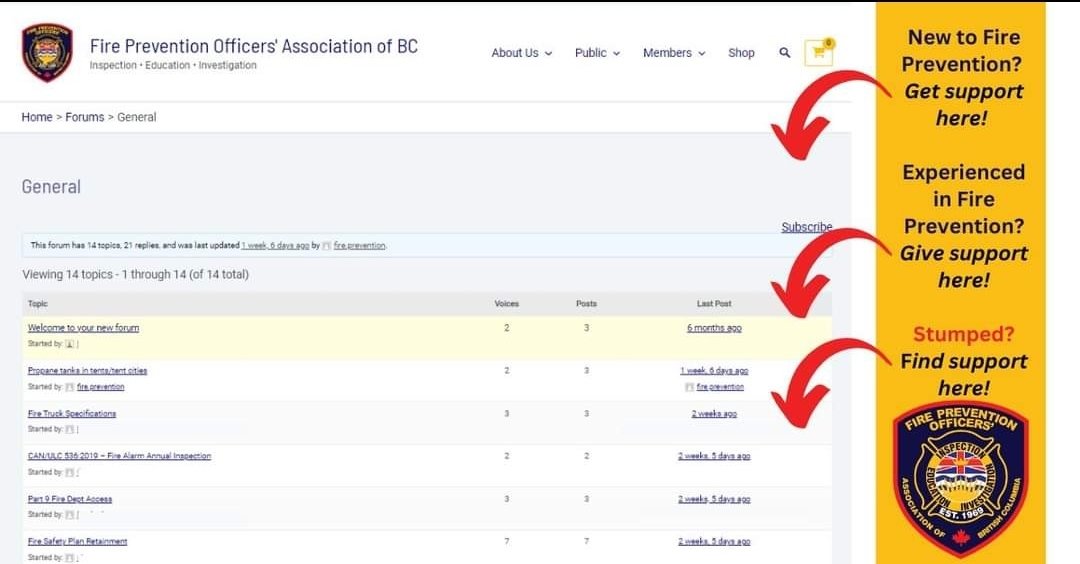Viewport: 1080px width, 564px height.
Task: Click Viewing 14 topics count text
Action: [x=136, y=274]
